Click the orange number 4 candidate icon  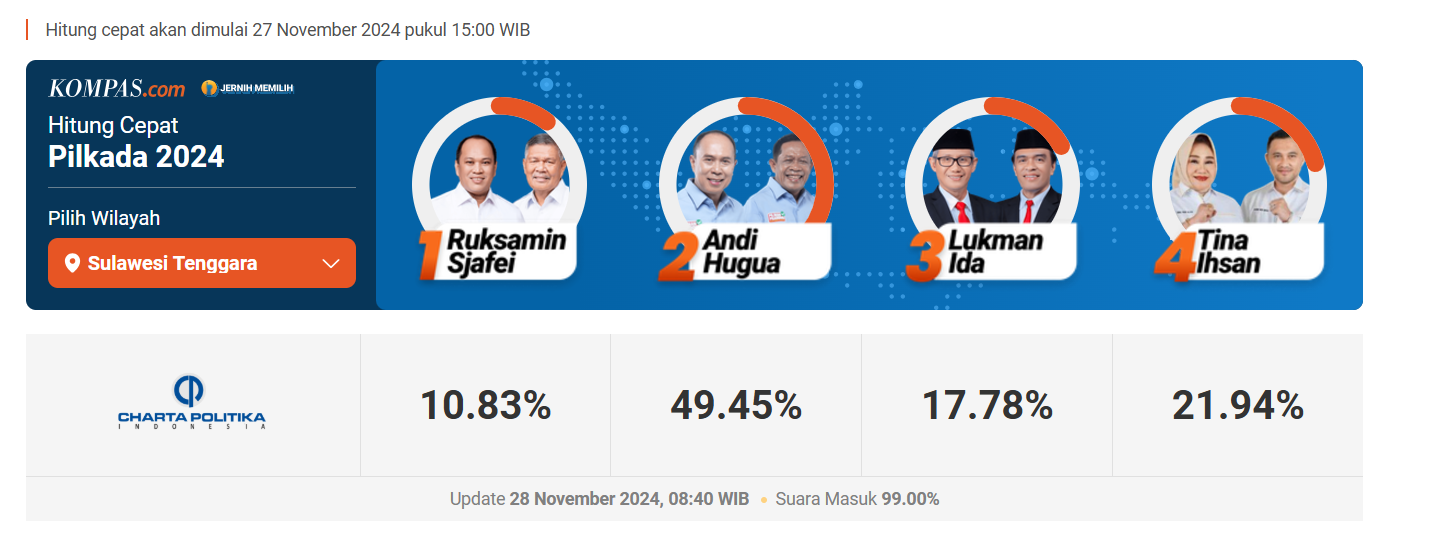point(1169,259)
